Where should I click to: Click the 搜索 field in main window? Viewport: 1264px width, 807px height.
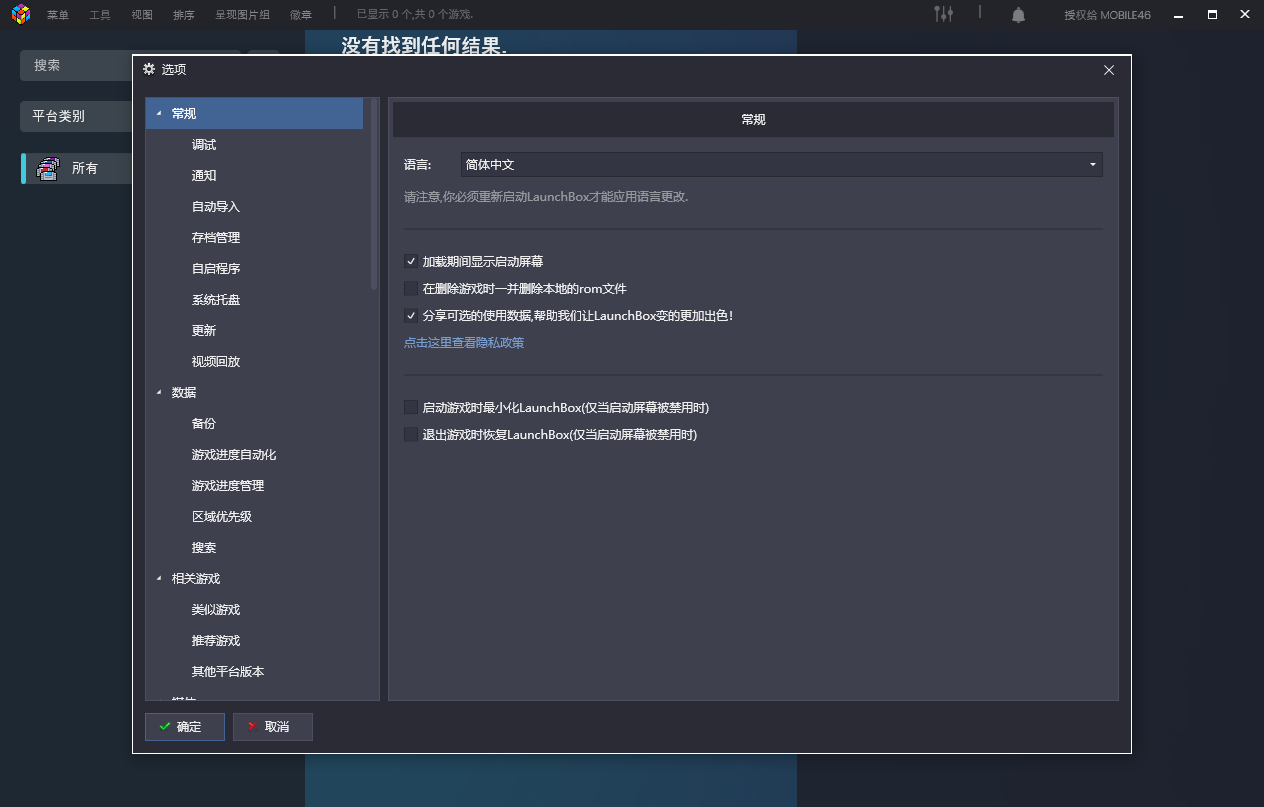76,65
